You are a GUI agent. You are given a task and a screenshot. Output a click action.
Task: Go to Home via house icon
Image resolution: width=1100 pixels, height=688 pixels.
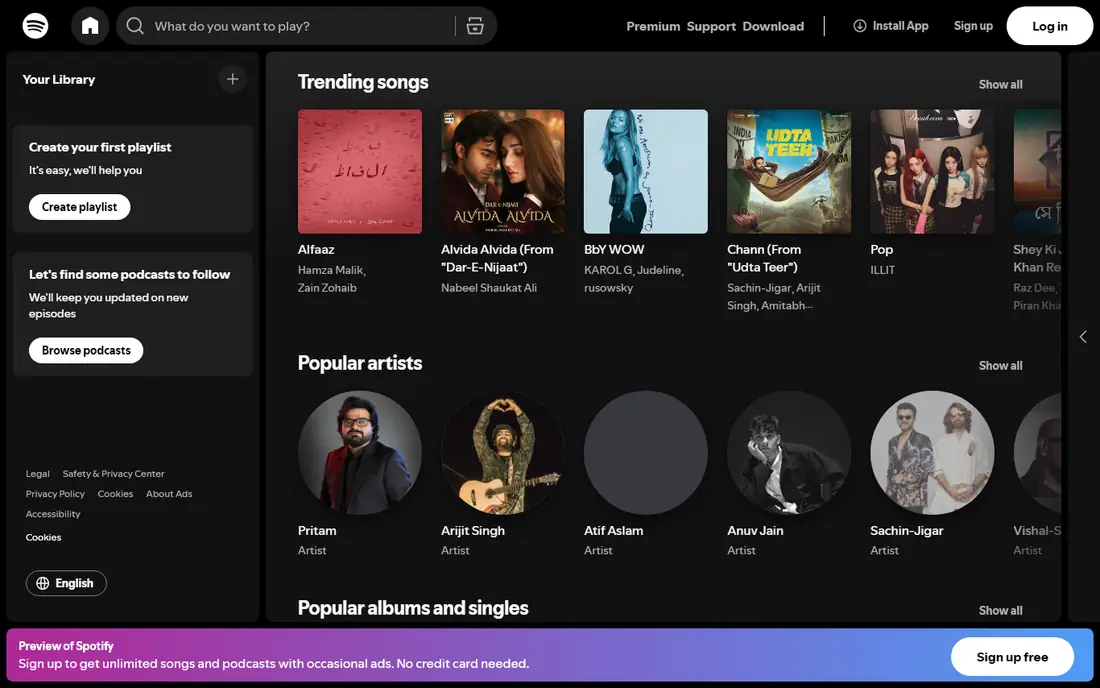[90, 26]
